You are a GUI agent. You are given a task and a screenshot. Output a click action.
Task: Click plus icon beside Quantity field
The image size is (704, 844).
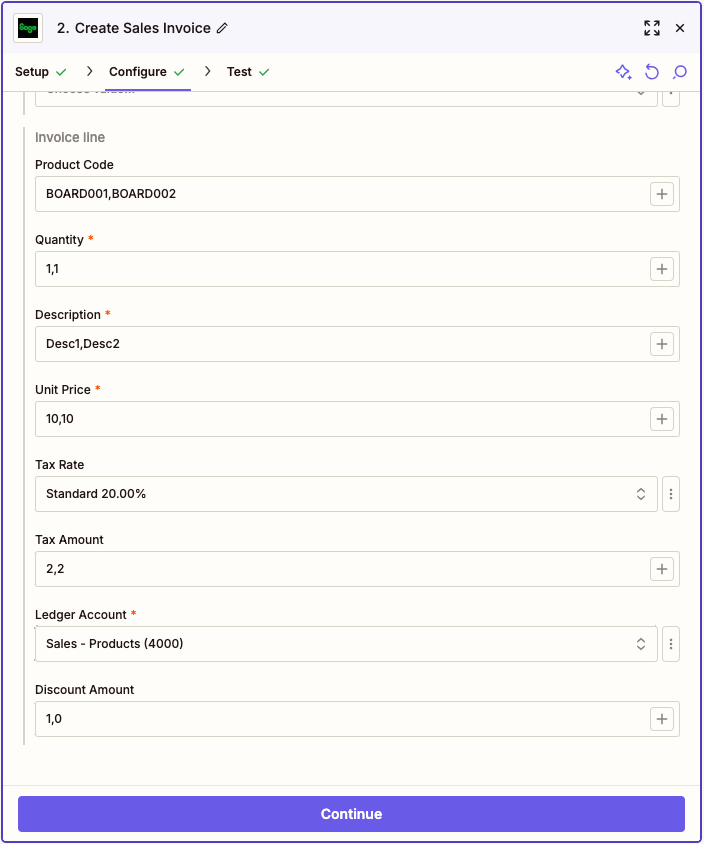(x=662, y=269)
